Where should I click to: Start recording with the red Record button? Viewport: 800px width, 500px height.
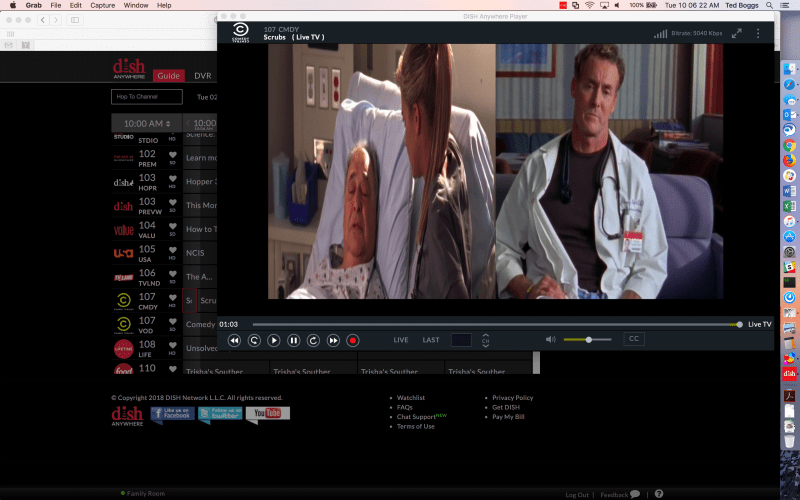point(353,340)
